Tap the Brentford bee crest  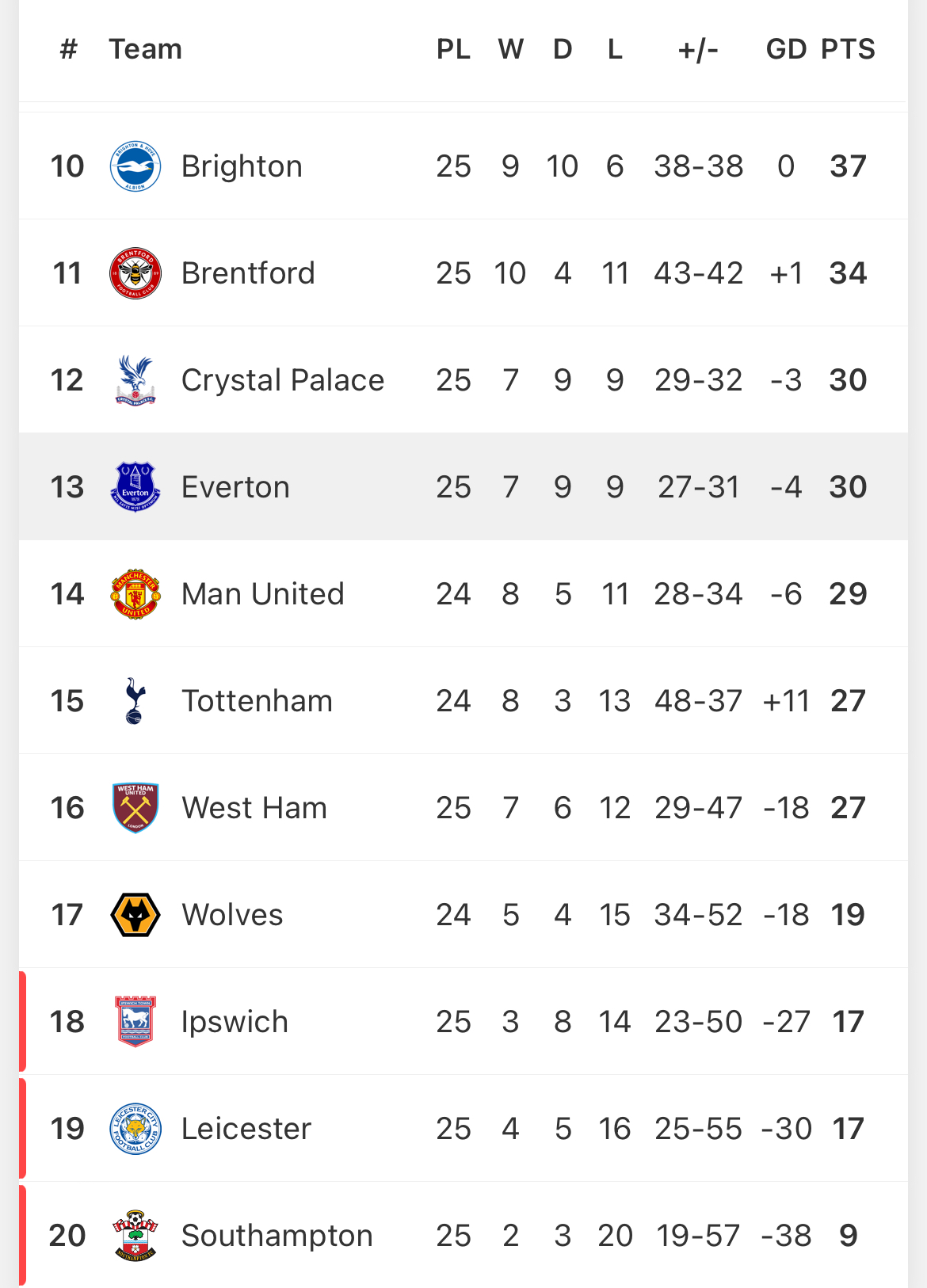tap(135, 273)
